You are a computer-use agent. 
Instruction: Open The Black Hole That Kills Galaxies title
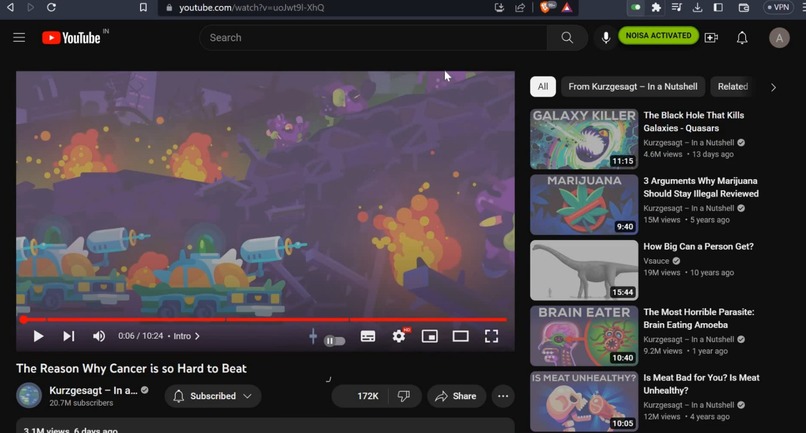[x=693, y=121]
